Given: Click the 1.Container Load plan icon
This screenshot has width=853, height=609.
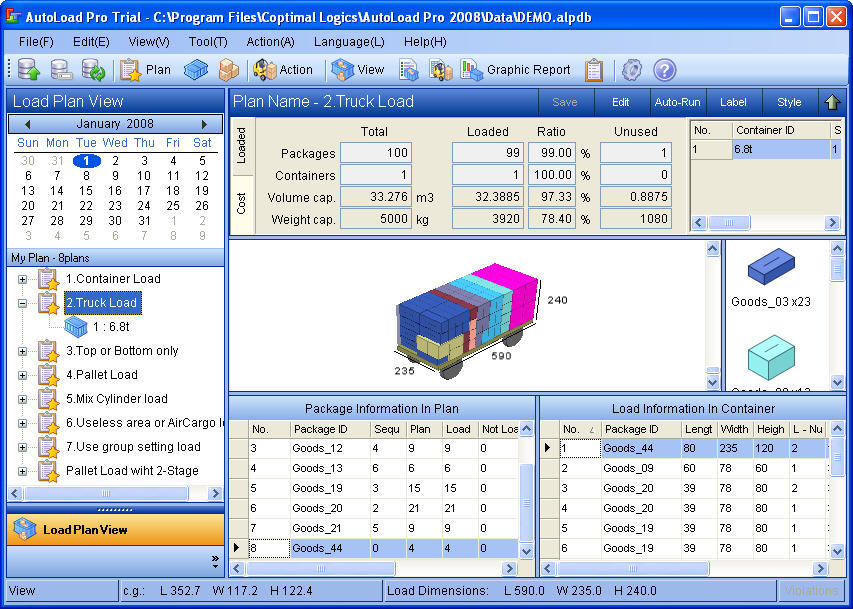Looking at the screenshot, I should (48, 279).
